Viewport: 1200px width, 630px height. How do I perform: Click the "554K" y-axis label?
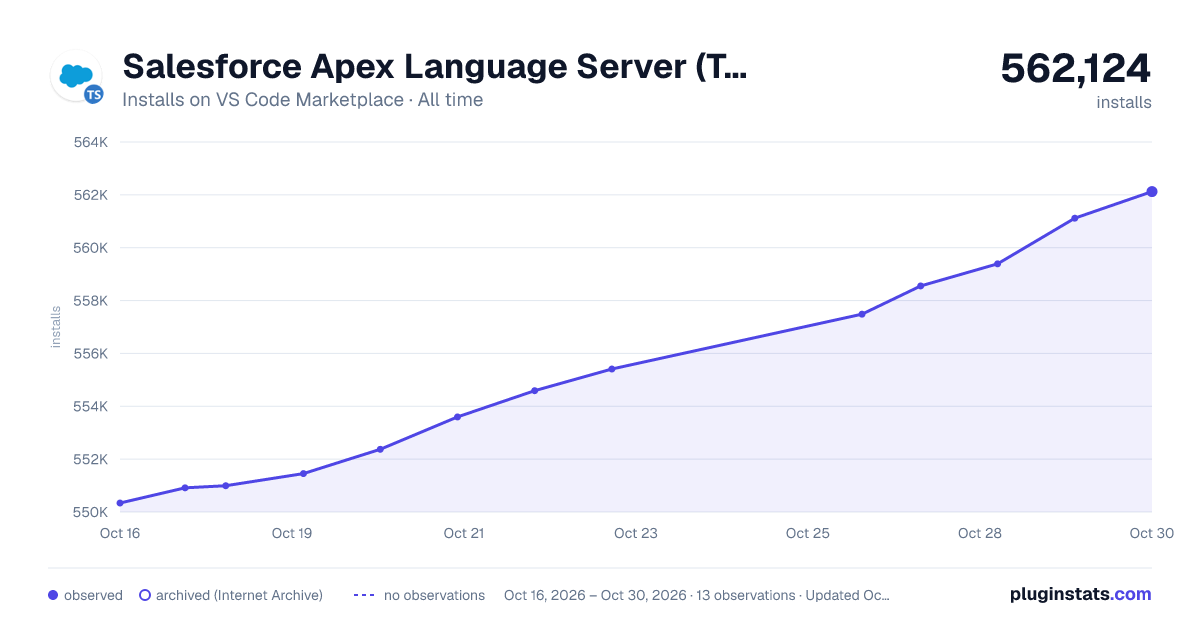point(91,407)
